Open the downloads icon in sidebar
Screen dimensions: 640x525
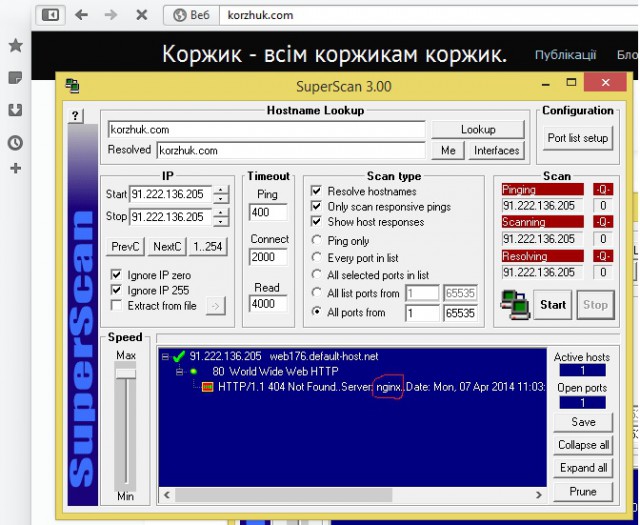click(x=16, y=110)
